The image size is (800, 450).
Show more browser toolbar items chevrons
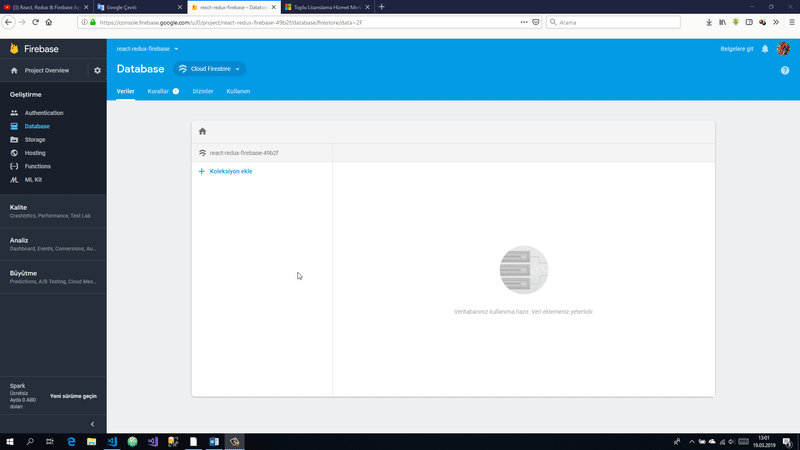pos(776,22)
